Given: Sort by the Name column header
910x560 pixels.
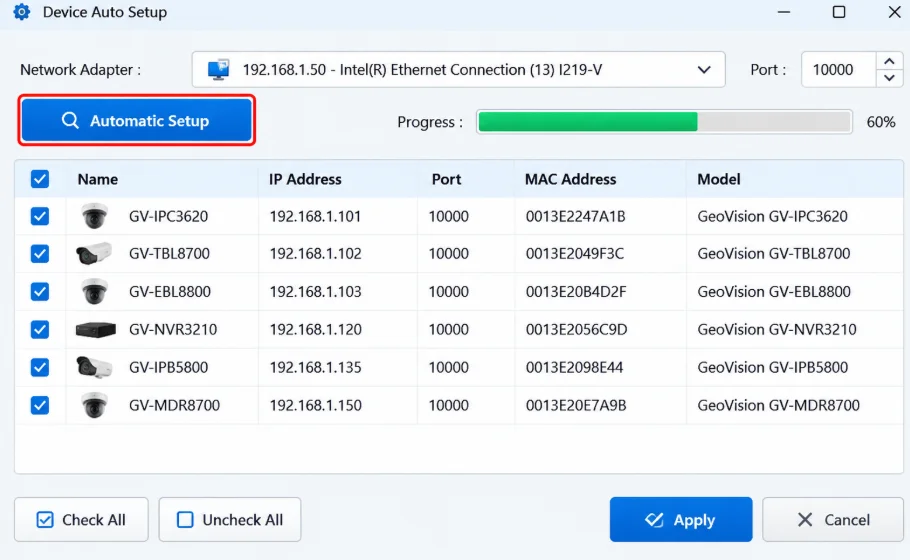Looking at the screenshot, I should [98, 179].
